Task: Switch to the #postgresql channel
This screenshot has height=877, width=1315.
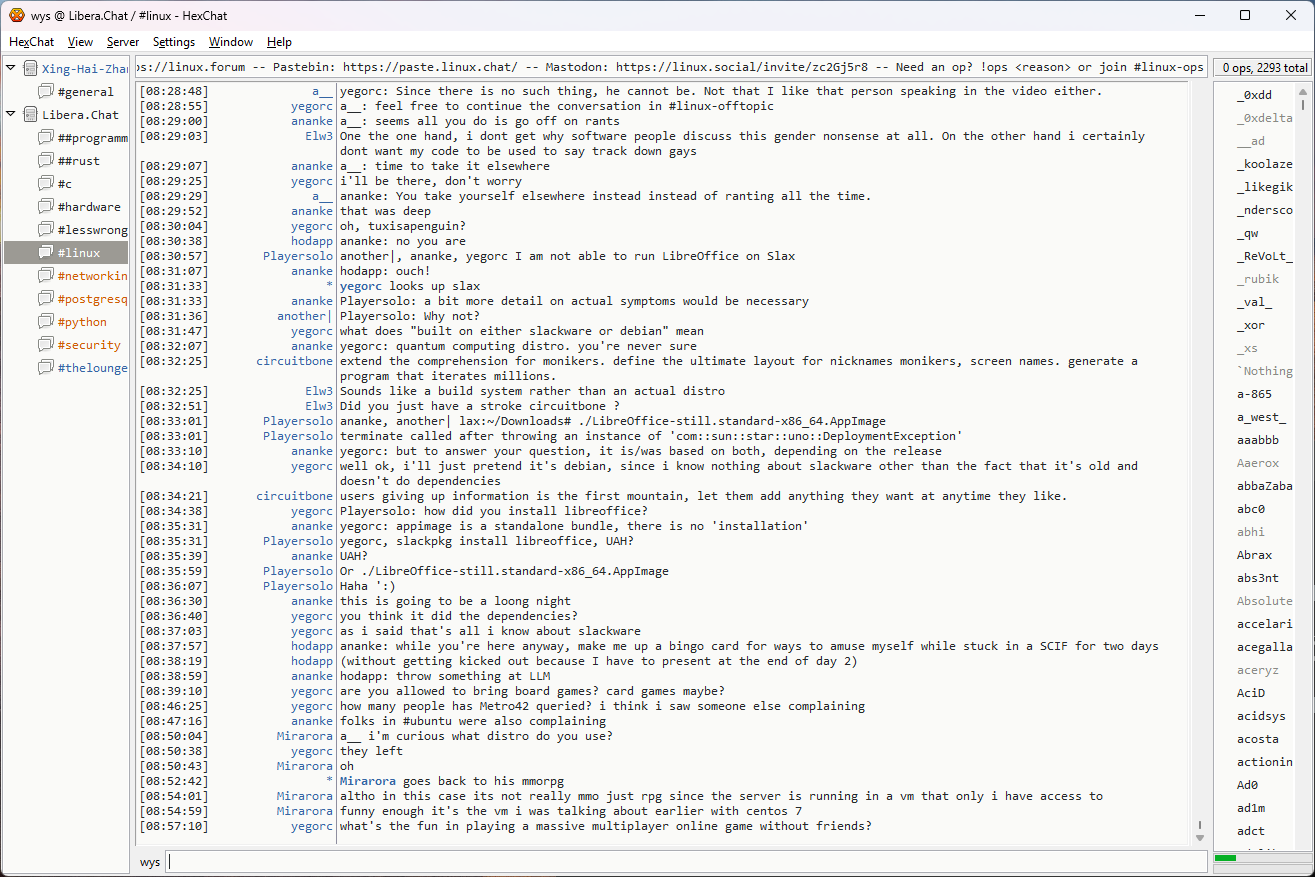Action: 92,299
